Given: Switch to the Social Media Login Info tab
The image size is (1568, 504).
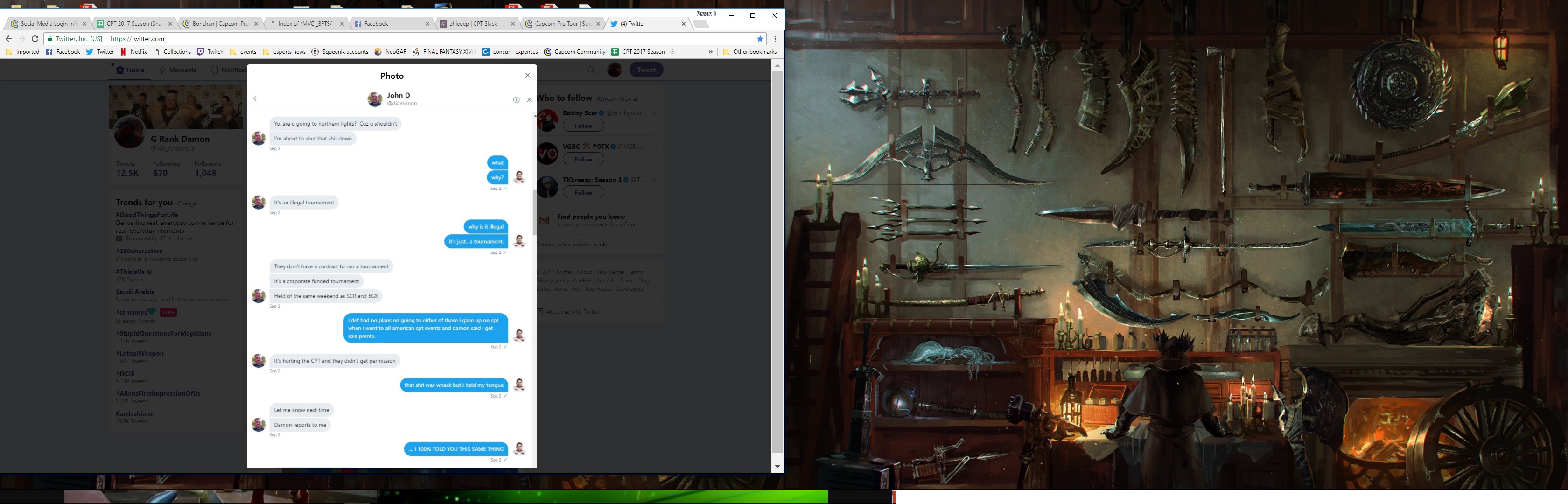Looking at the screenshot, I should [x=48, y=24].
